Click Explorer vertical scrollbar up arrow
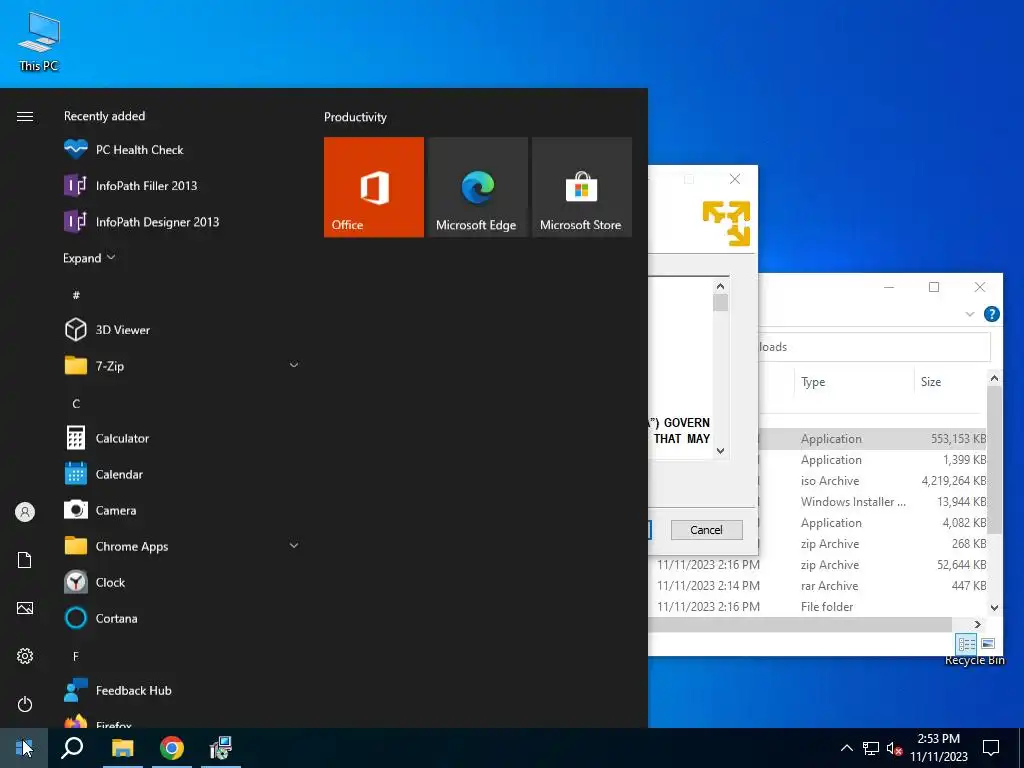1024x768 pixels. pos(994,378)
